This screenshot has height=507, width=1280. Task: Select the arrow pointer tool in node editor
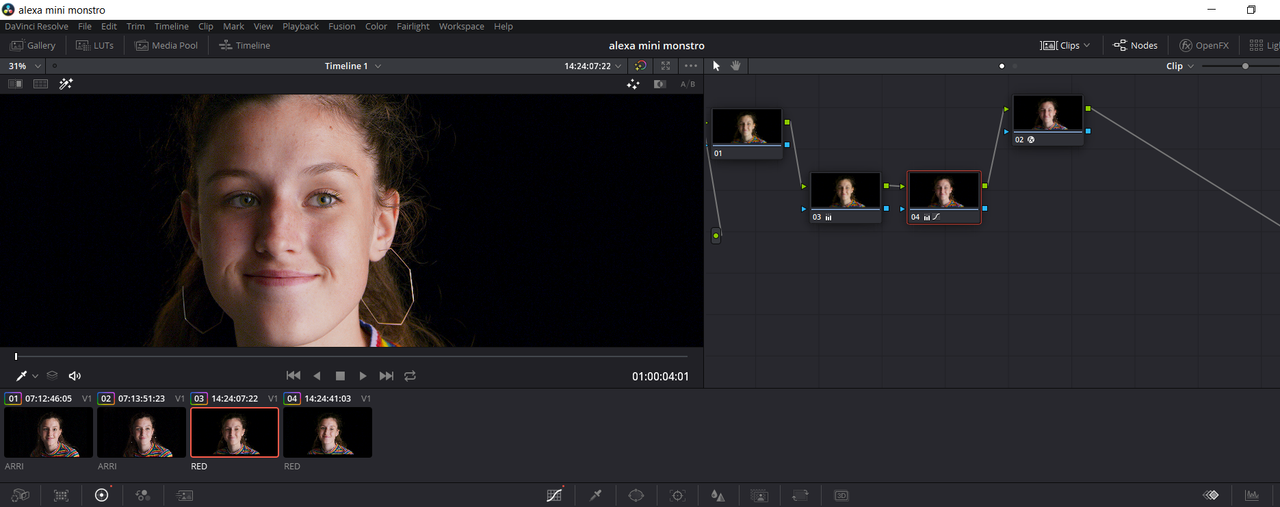716,66
